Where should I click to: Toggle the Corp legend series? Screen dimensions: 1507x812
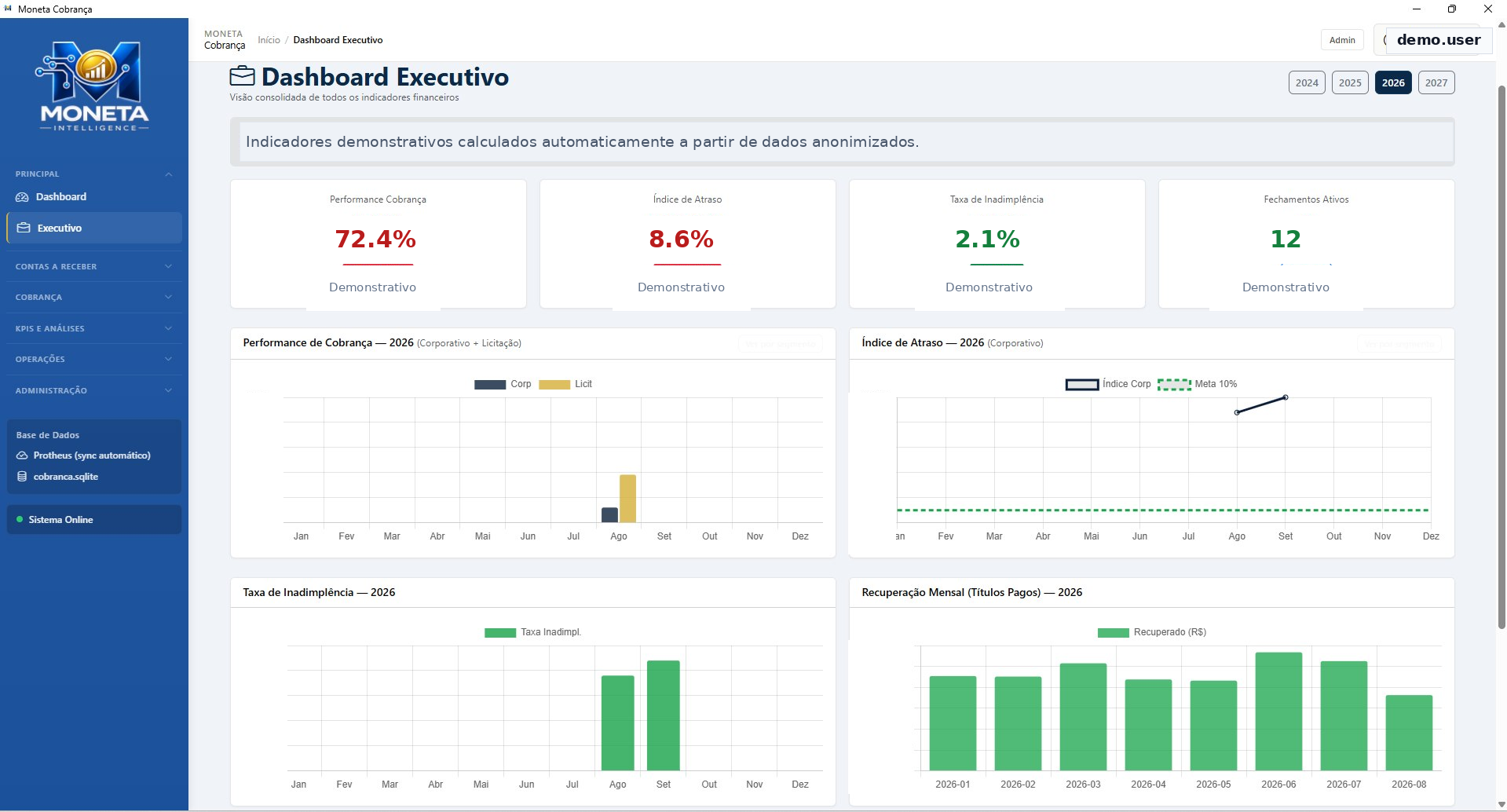click(x=503, y=384)
